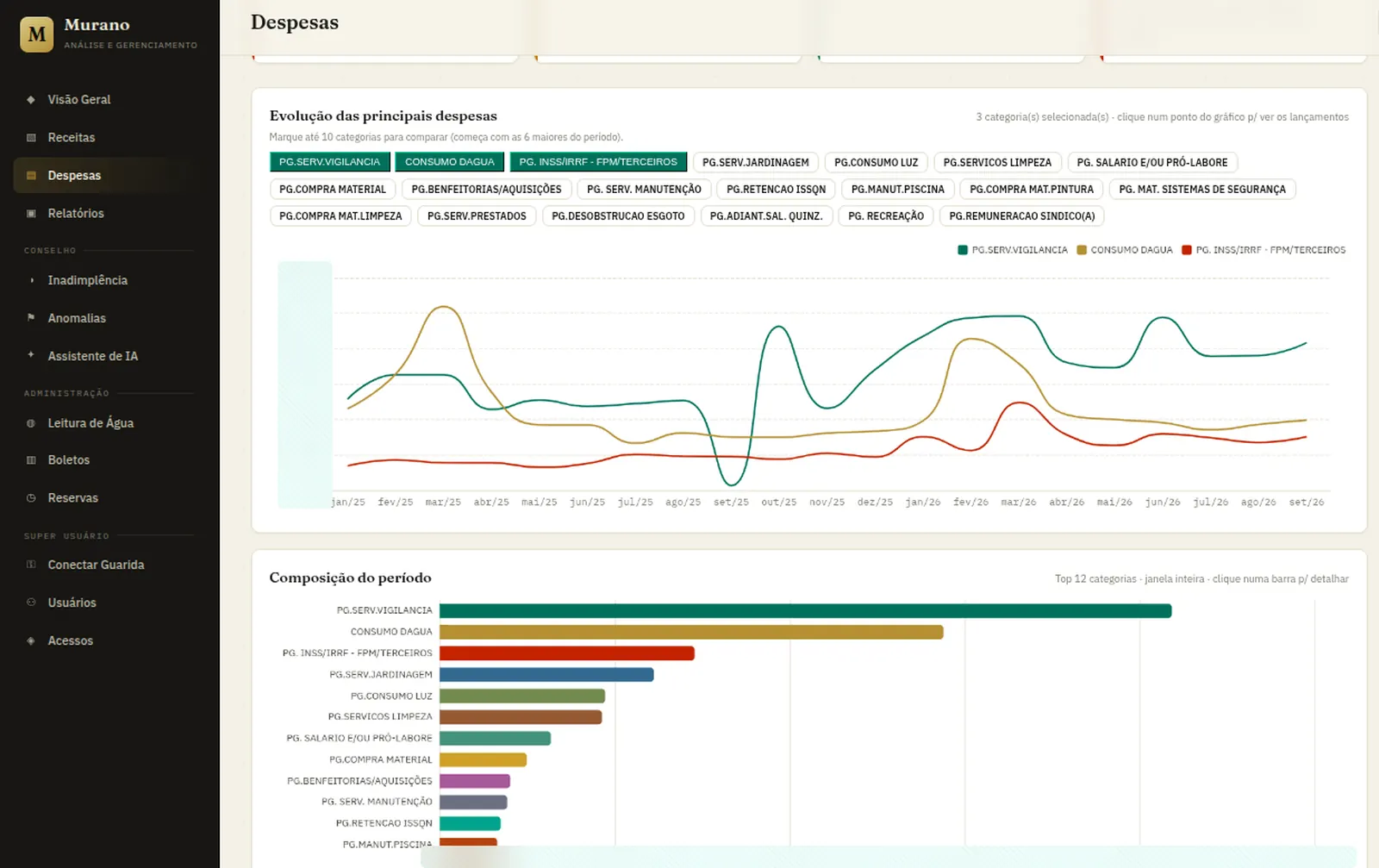Viewport: 1379px width, 868px height.
Task: Click the Conectar Guarida icon
Action: click(x=31, y=565)
